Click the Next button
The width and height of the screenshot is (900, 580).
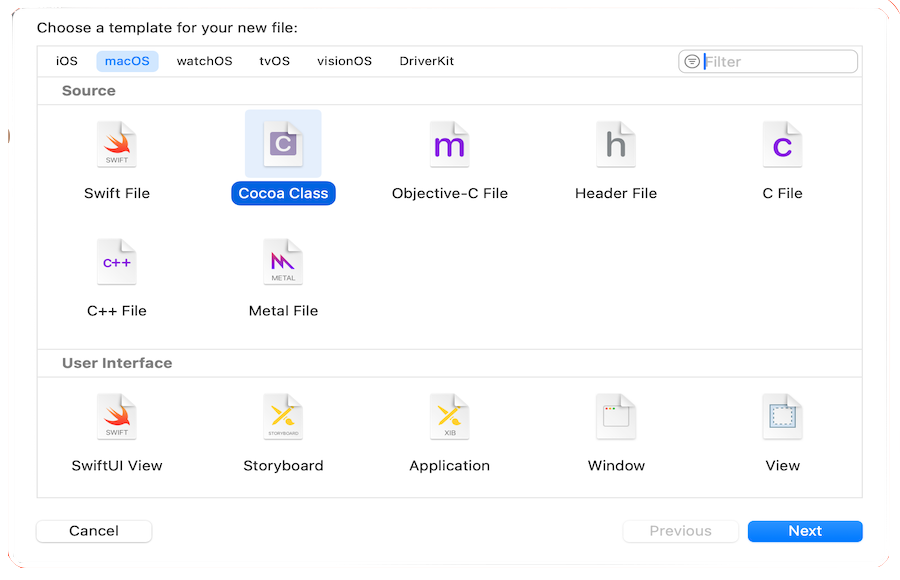pos(804,531)
